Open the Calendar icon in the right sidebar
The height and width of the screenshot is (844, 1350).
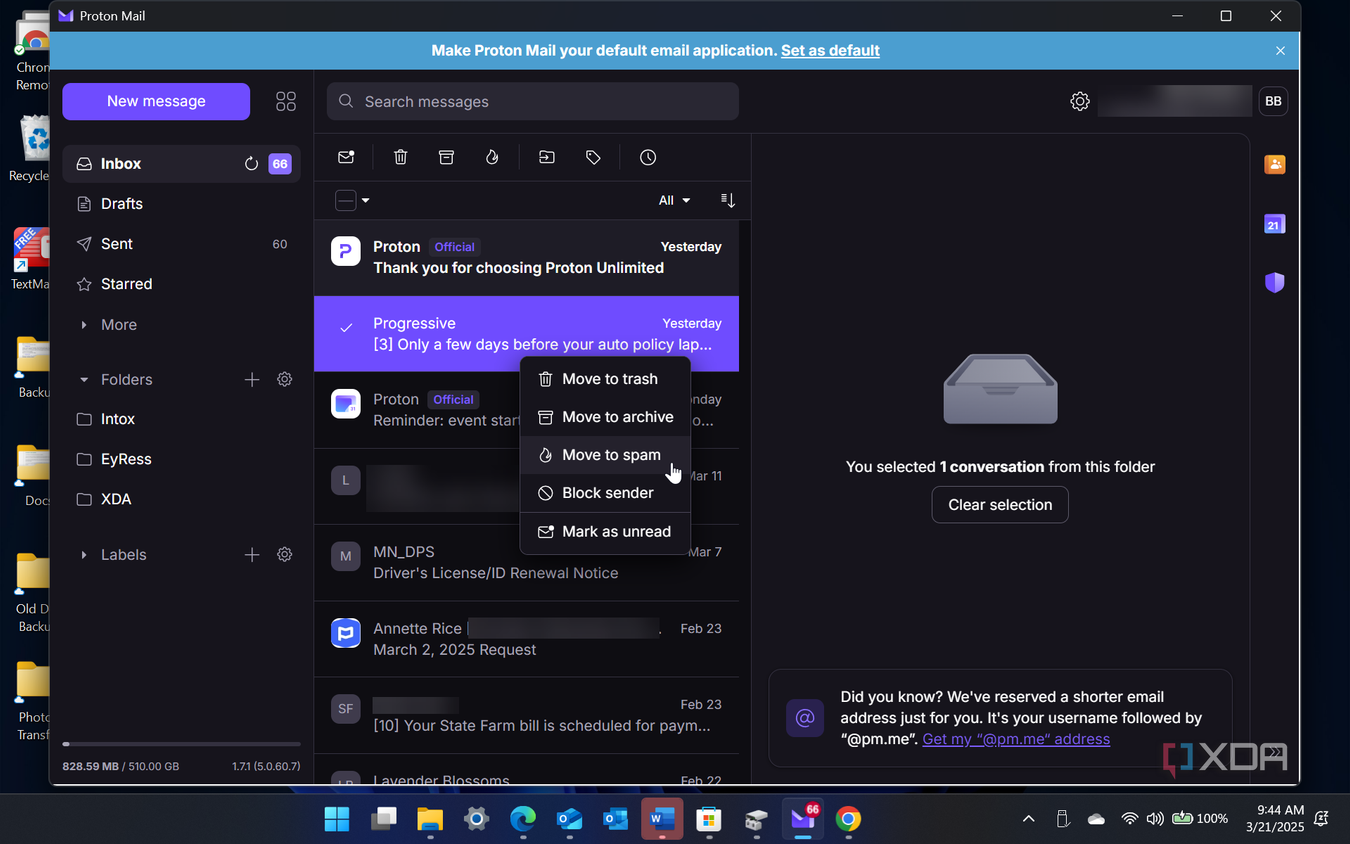coord(1274,224)
